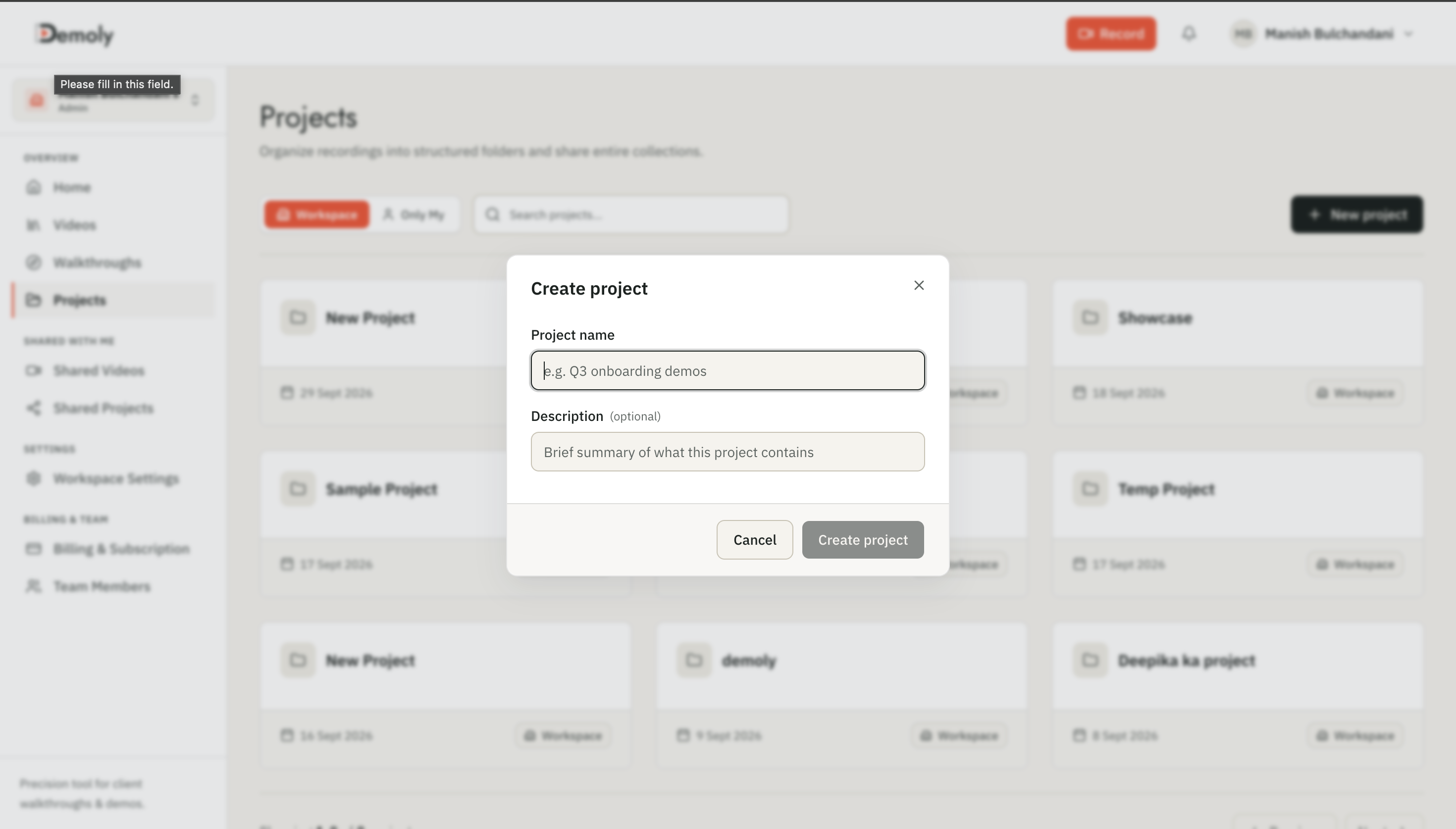Click the Project name input field
This screenshot has height=829, width=1456.
(728, 370)
